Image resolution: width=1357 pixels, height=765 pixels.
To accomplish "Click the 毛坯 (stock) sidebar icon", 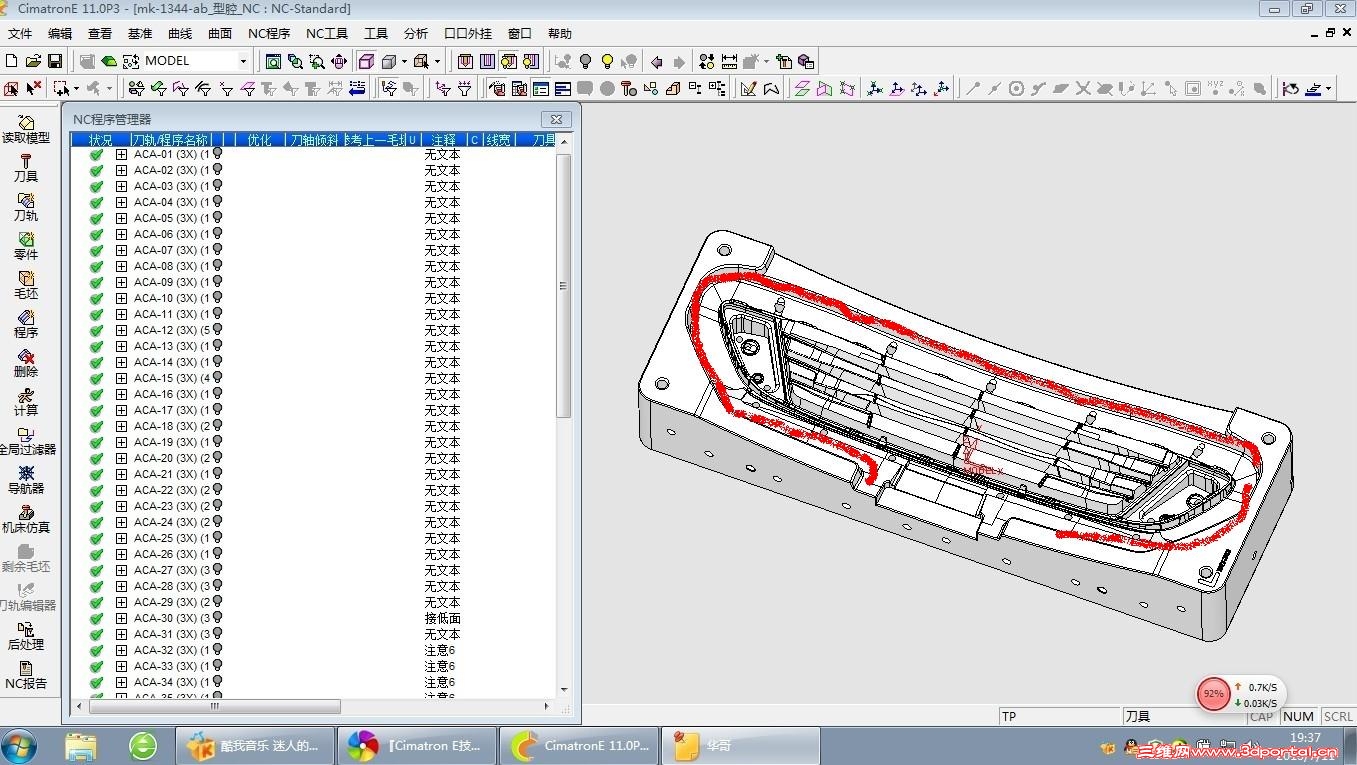I will point(26,278).
